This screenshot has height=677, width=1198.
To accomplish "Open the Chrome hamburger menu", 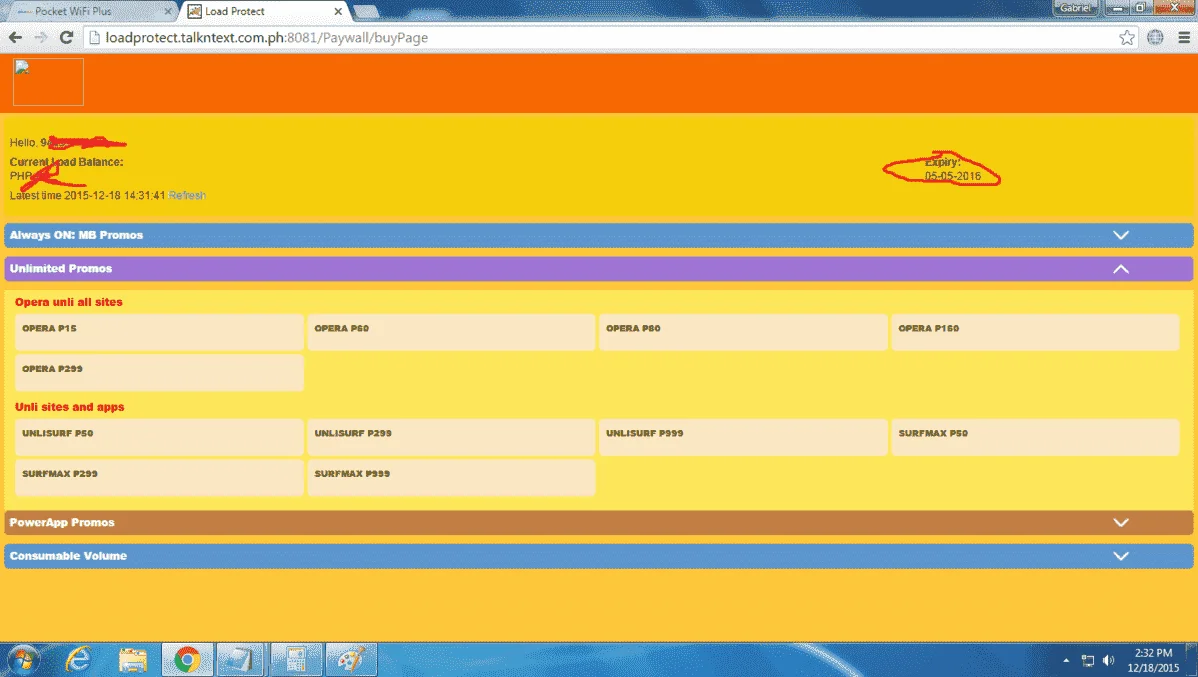I will 1183,37.
